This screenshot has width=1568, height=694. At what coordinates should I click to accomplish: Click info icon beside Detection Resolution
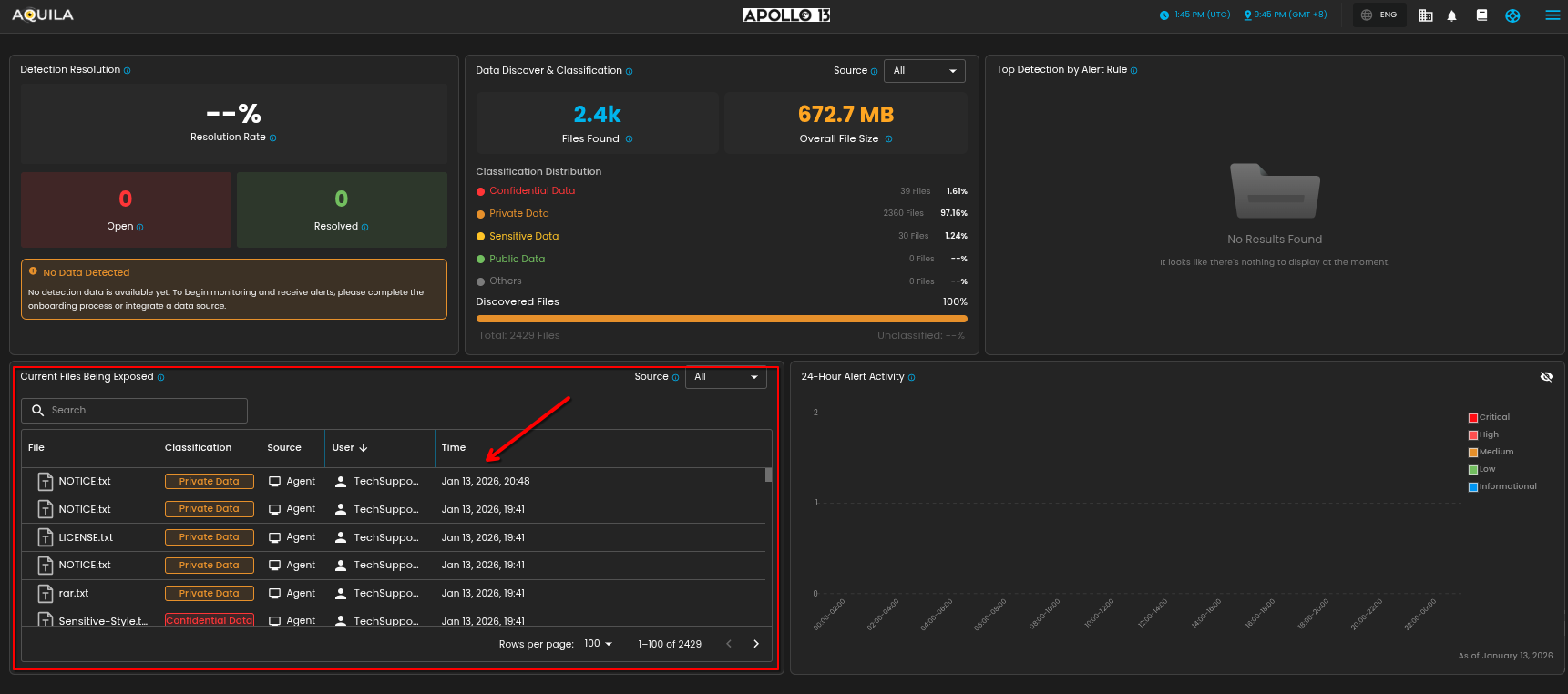pos(128,71)
